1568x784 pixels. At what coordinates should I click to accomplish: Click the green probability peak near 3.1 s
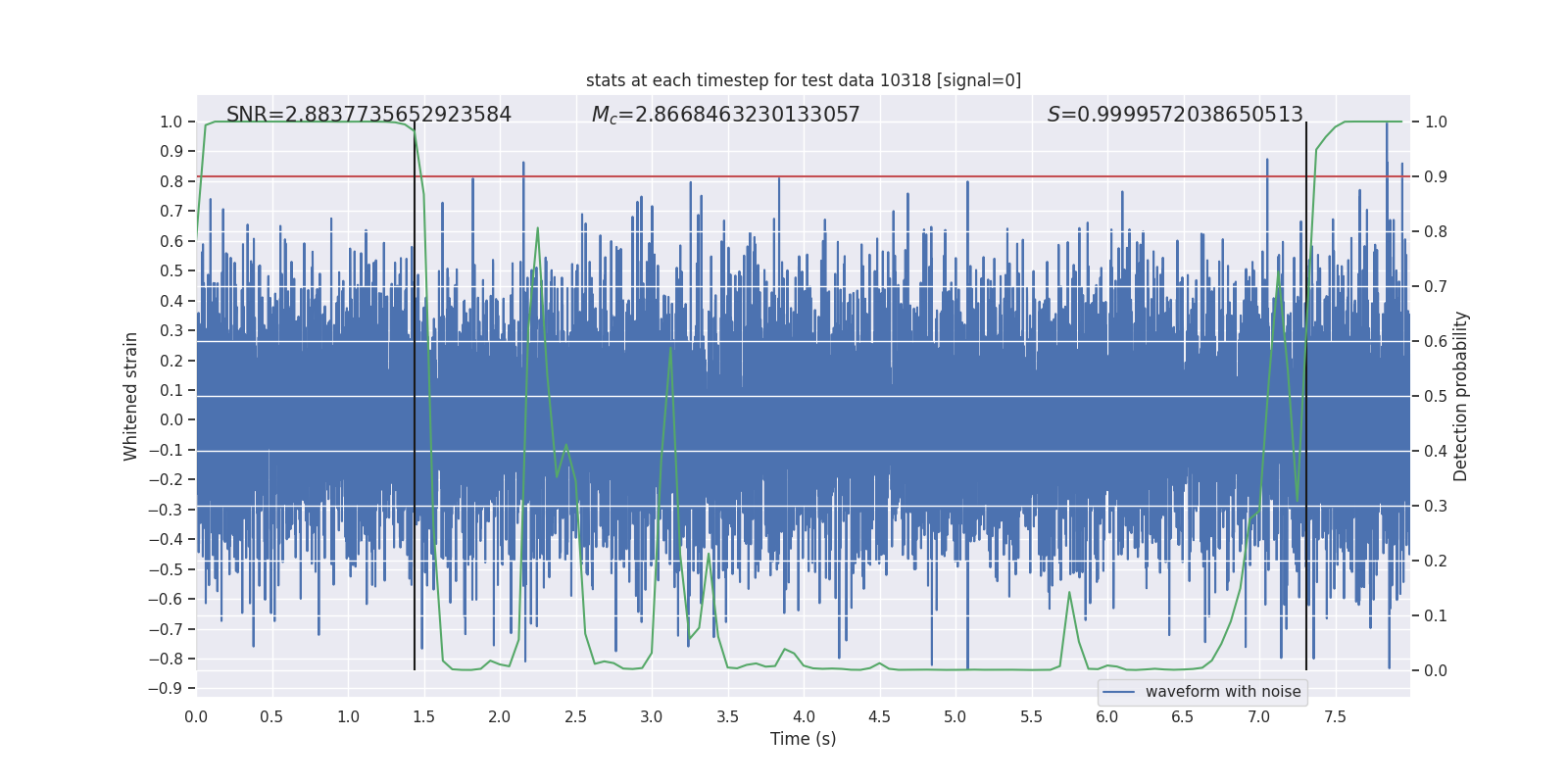pyautogui.click(x=670, y=348)
